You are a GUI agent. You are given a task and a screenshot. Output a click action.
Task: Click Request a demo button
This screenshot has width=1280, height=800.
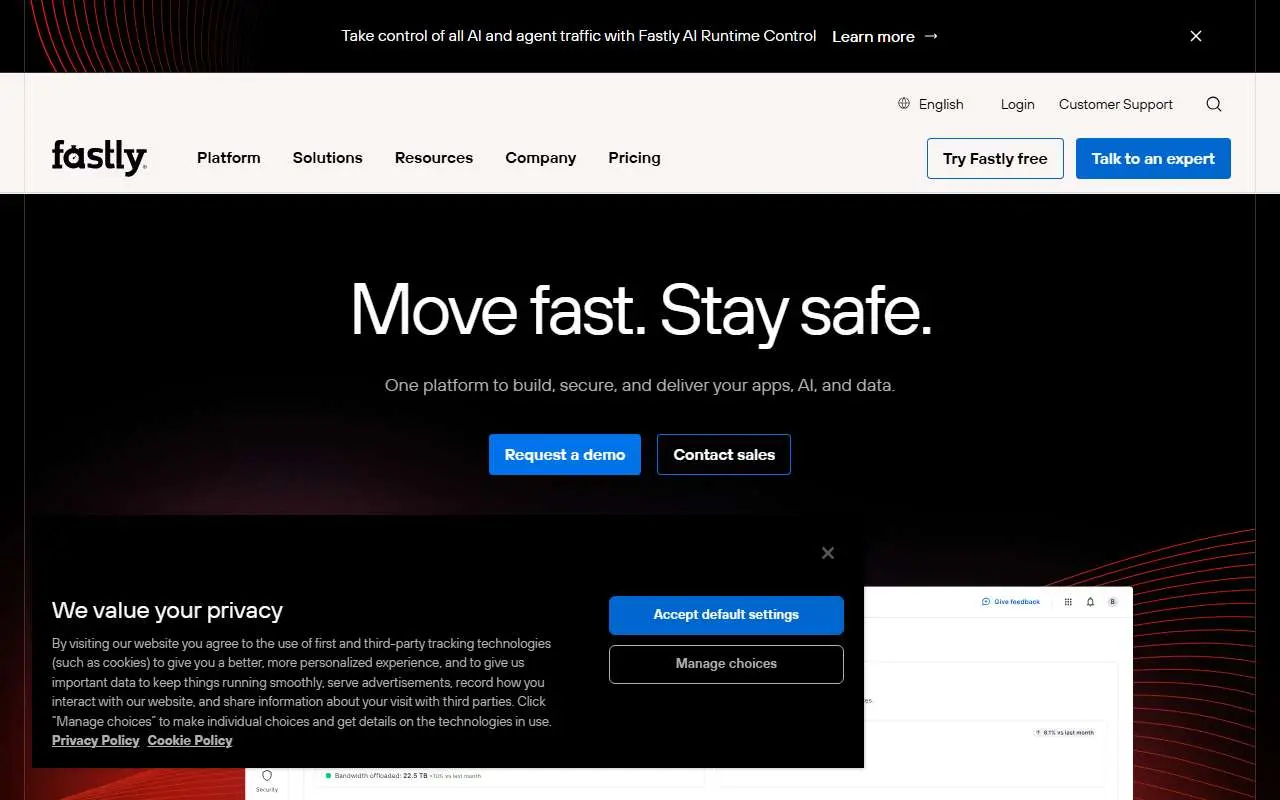coord(565,455)
